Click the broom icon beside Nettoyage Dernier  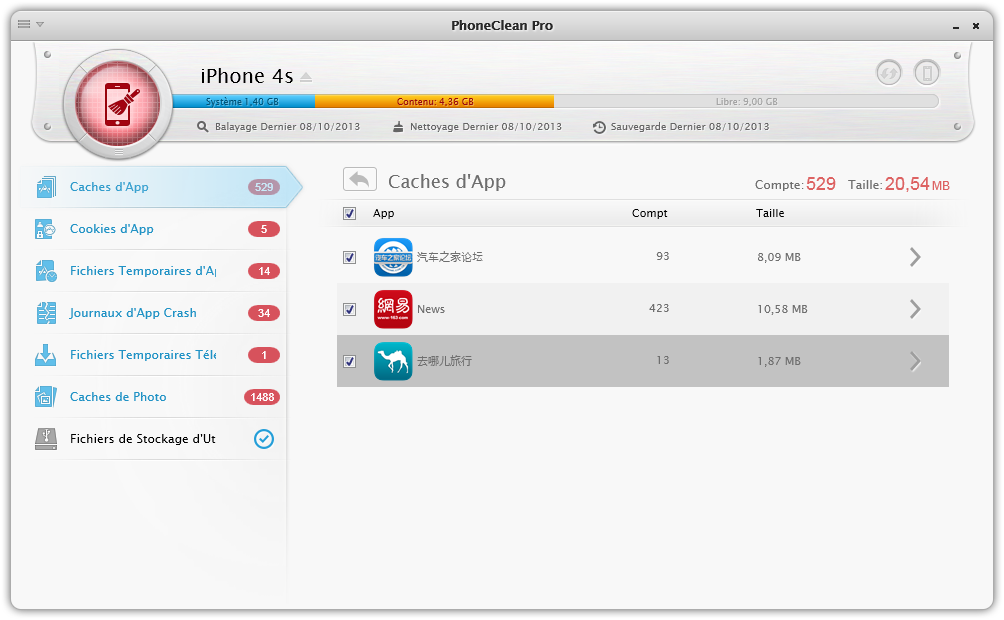398,127
